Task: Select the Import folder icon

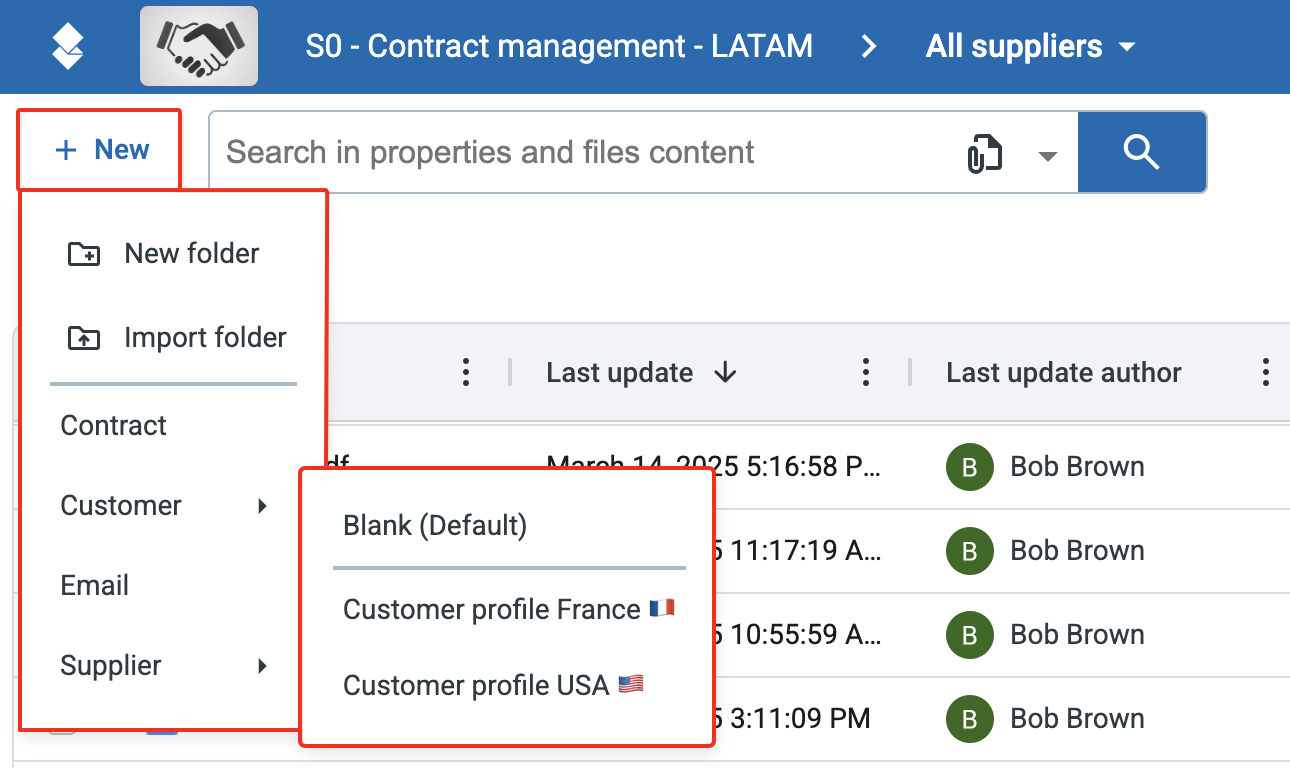Action: (85, 337)
